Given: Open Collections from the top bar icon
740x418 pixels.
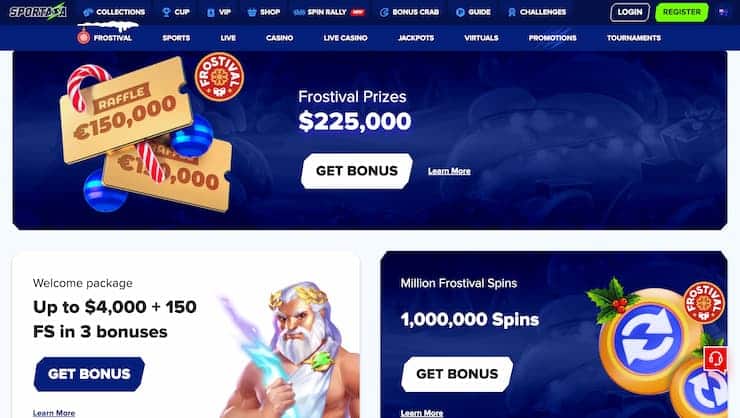Looking at the screenshot, I should [x=88, y=12].
